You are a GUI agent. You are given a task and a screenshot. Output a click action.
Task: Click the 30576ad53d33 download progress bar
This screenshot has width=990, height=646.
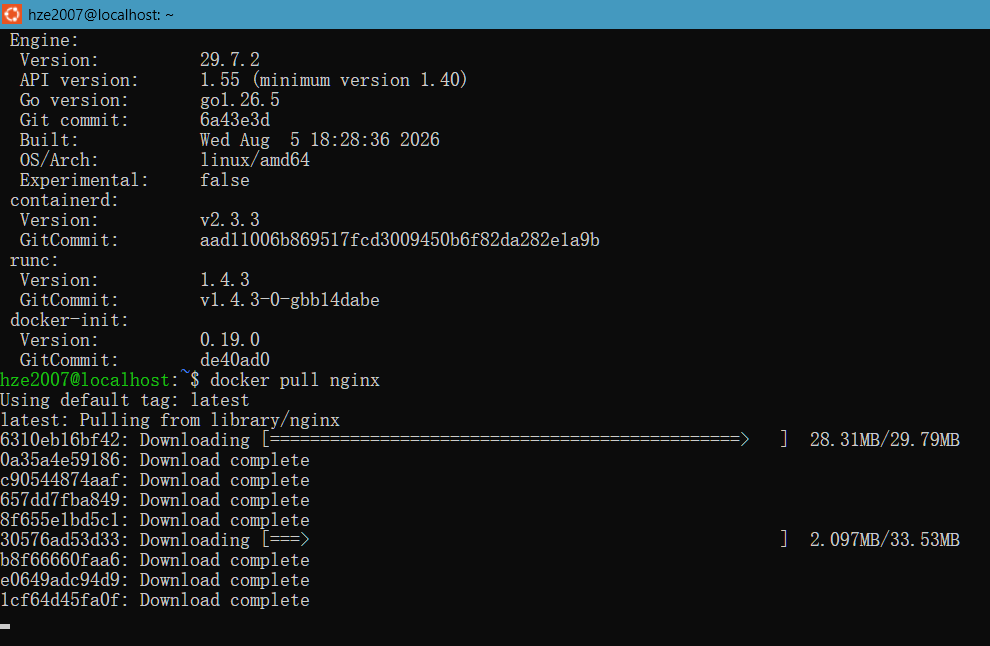point(525,539)
